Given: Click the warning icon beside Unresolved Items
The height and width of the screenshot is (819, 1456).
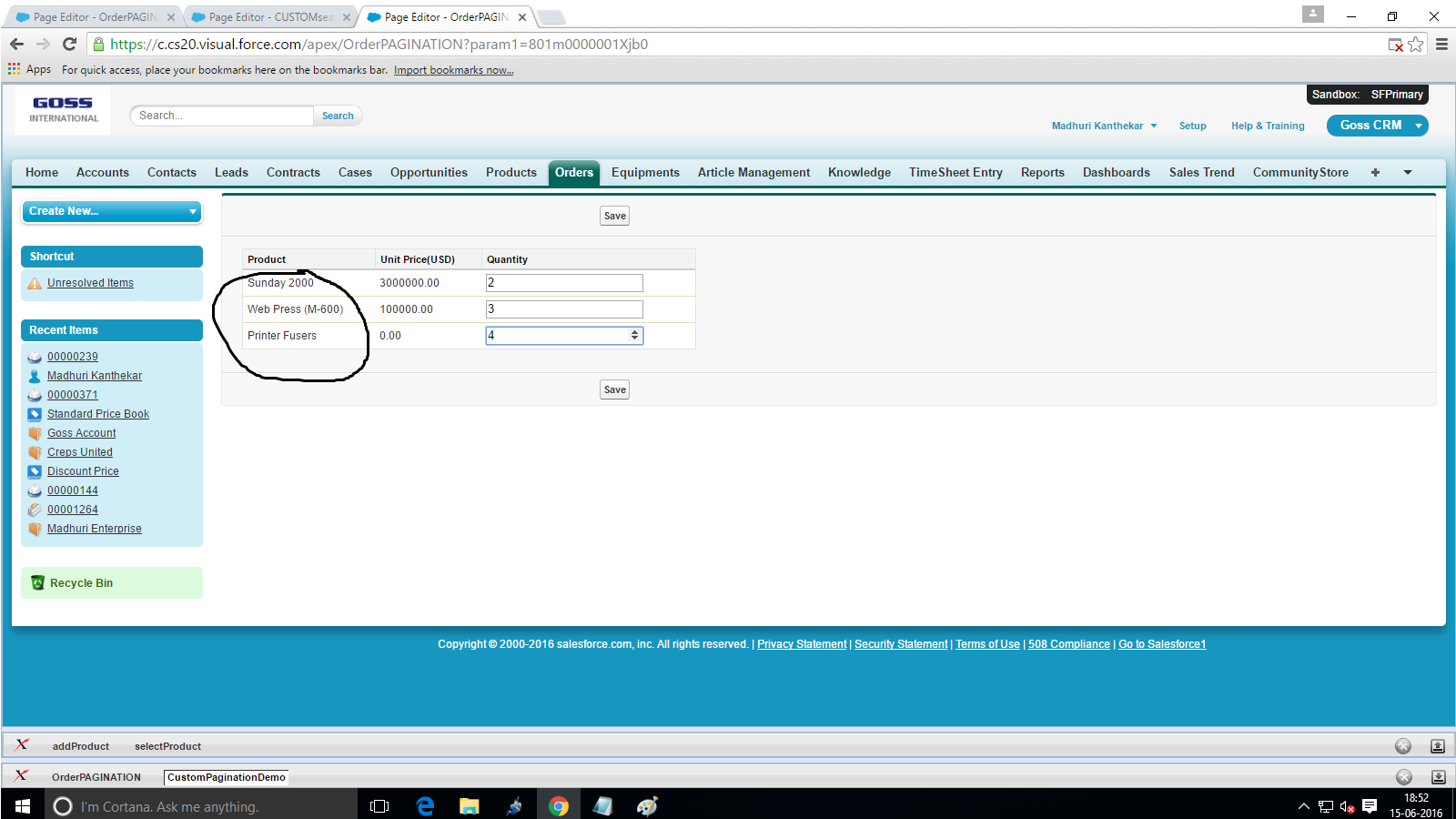Looking at the screenshot, I should [x=35, y=284].
